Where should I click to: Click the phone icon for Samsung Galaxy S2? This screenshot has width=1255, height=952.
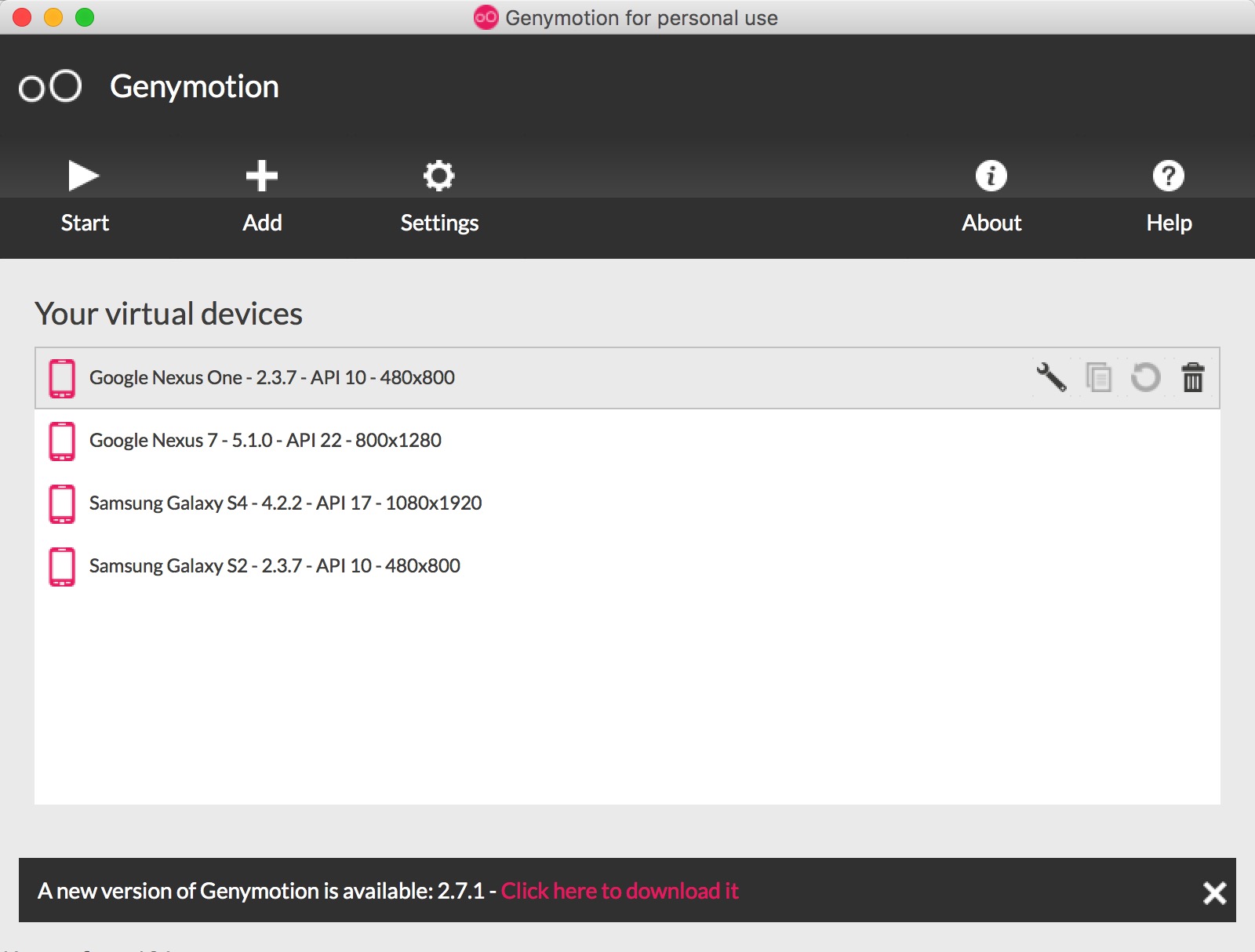(62, 567)
